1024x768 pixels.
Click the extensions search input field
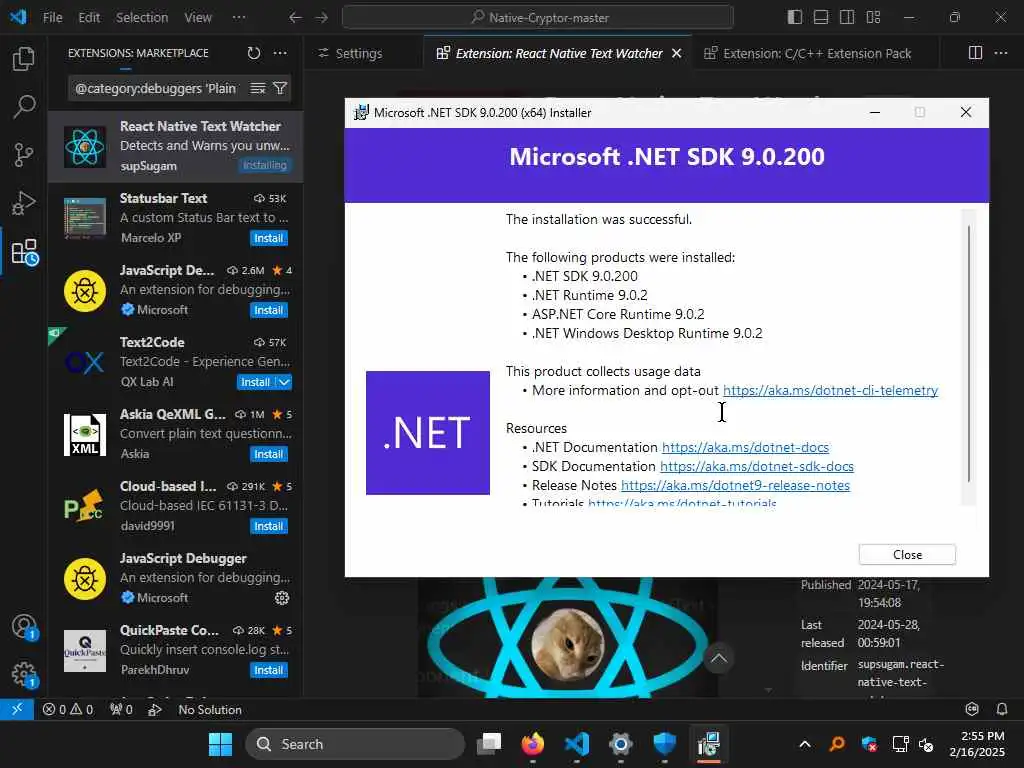coord(157,88)
